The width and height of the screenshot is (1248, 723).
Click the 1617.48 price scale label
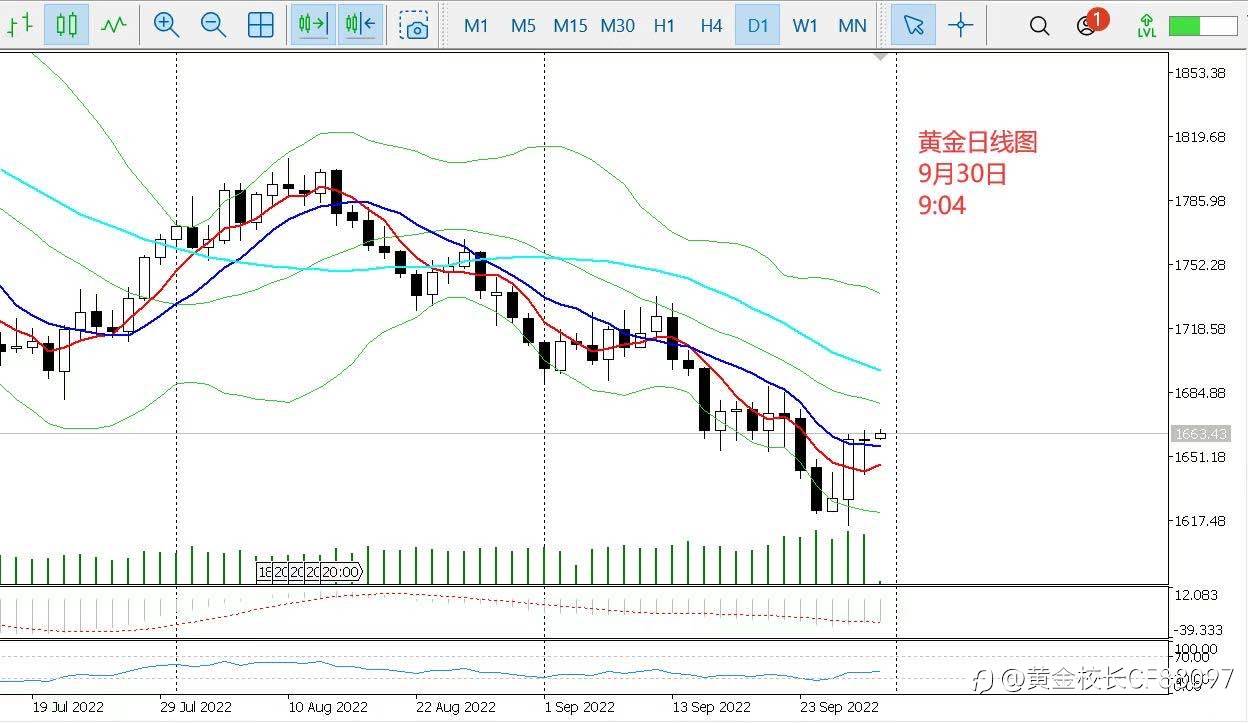(x=1201, y=521)
